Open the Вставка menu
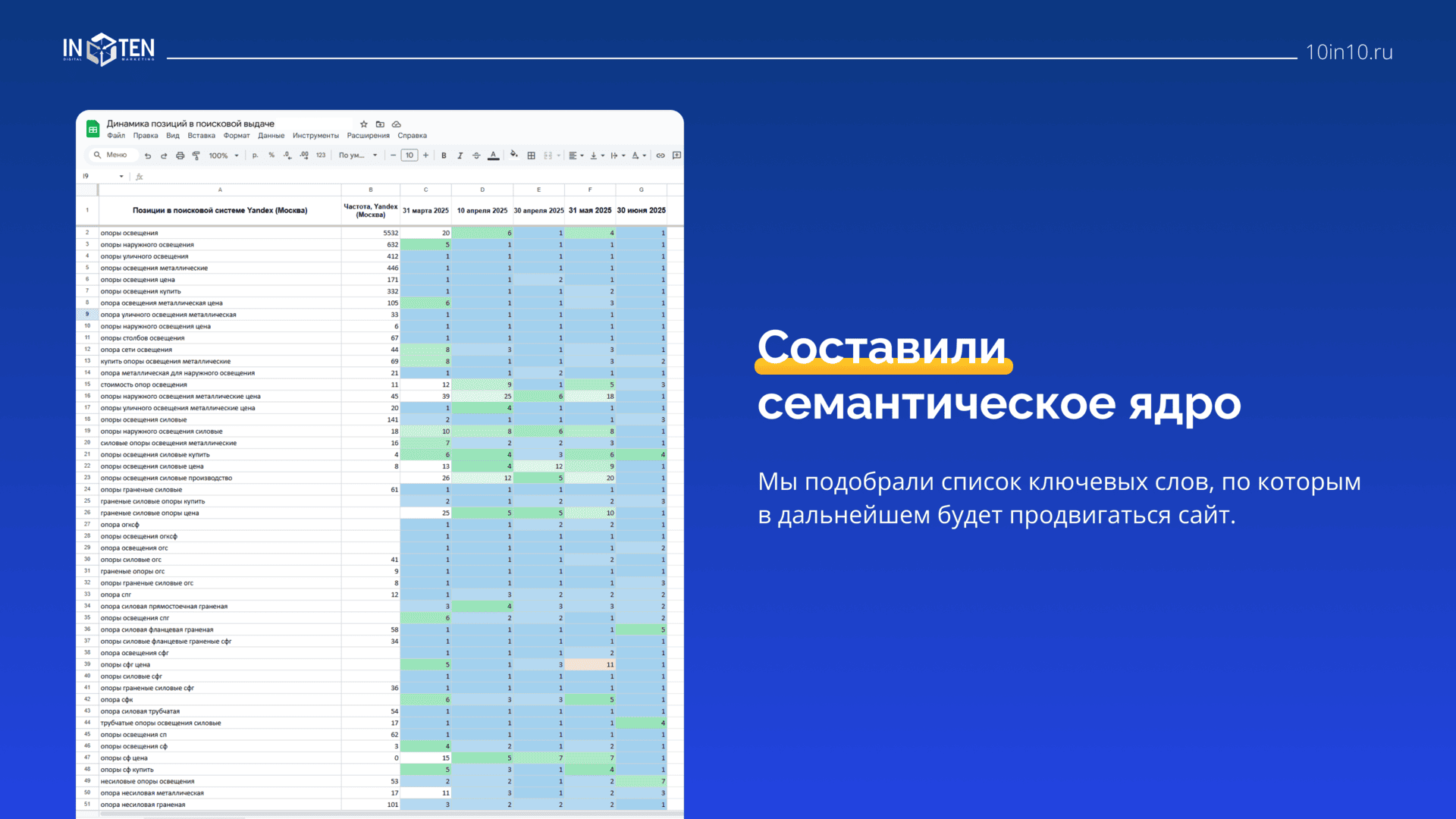Viewport: 1456px width, 819px height. [x=201, y=136]
